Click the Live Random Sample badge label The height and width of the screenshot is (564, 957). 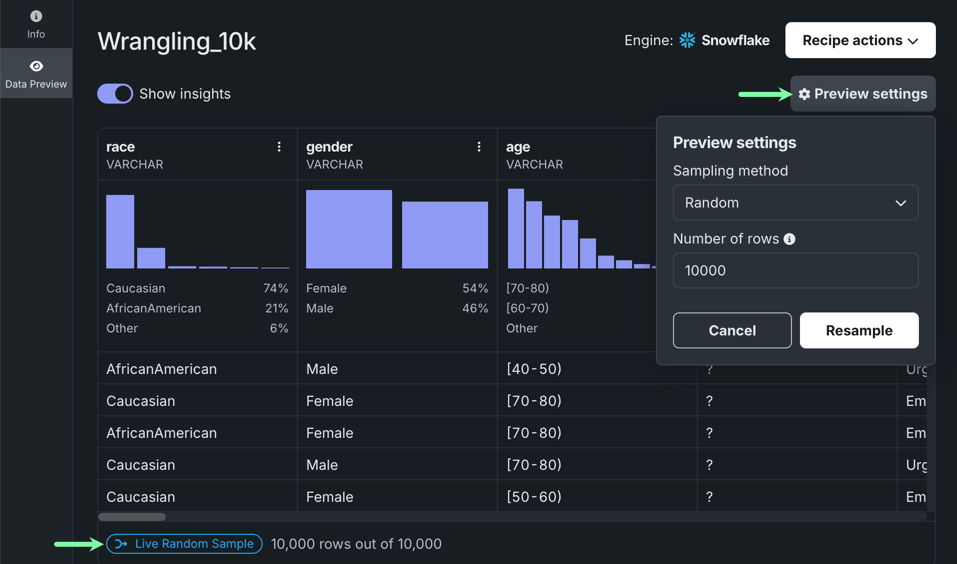click(x=194, y=544)
